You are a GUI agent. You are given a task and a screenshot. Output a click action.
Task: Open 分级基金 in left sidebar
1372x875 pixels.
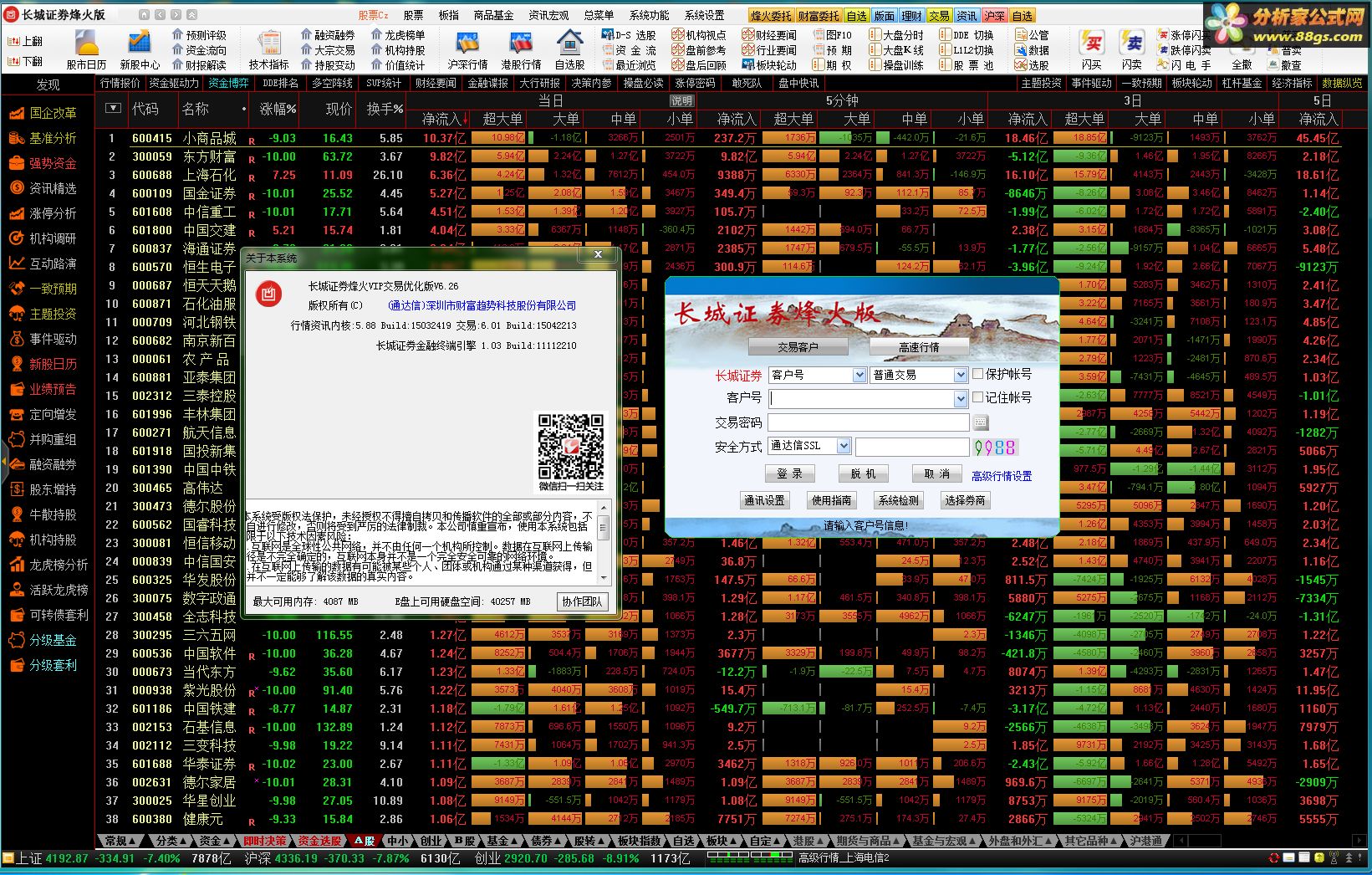pyautogui.click(x=43, y=640)
